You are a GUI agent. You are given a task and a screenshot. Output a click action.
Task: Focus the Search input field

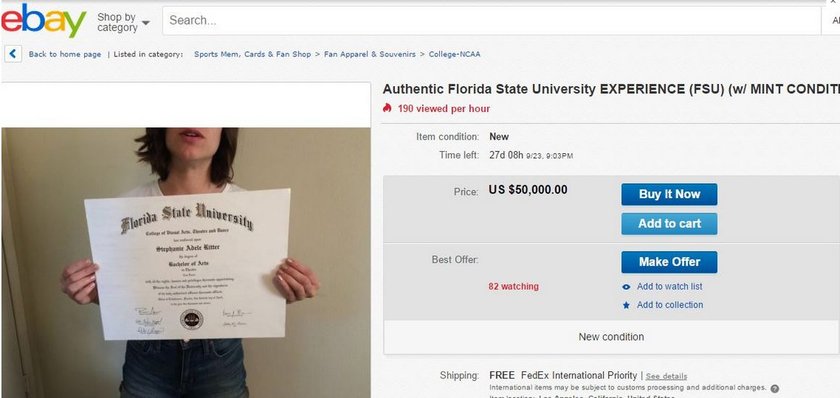(x=491, y=21)
